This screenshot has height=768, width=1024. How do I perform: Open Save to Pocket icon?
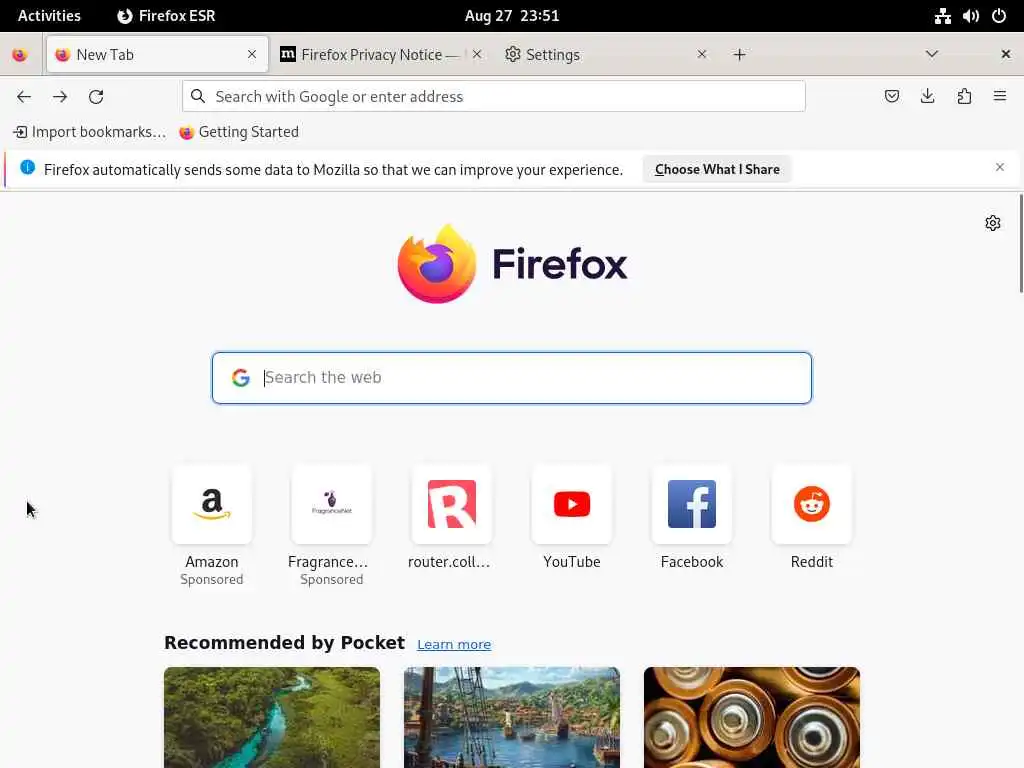(x=891, y=97)
